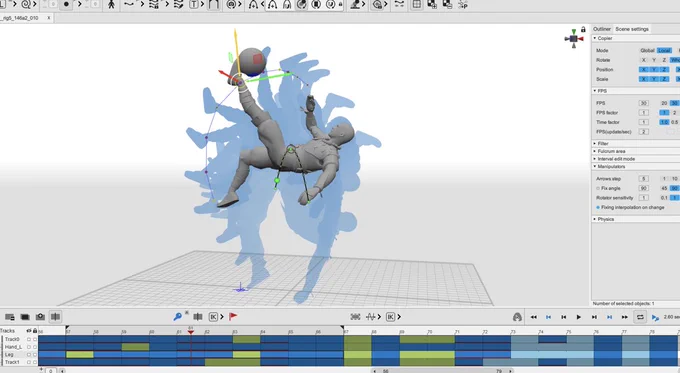Click the wavy curve trajectory toolbar icon
The image size is (680, 373).
[x=129, y=4]
